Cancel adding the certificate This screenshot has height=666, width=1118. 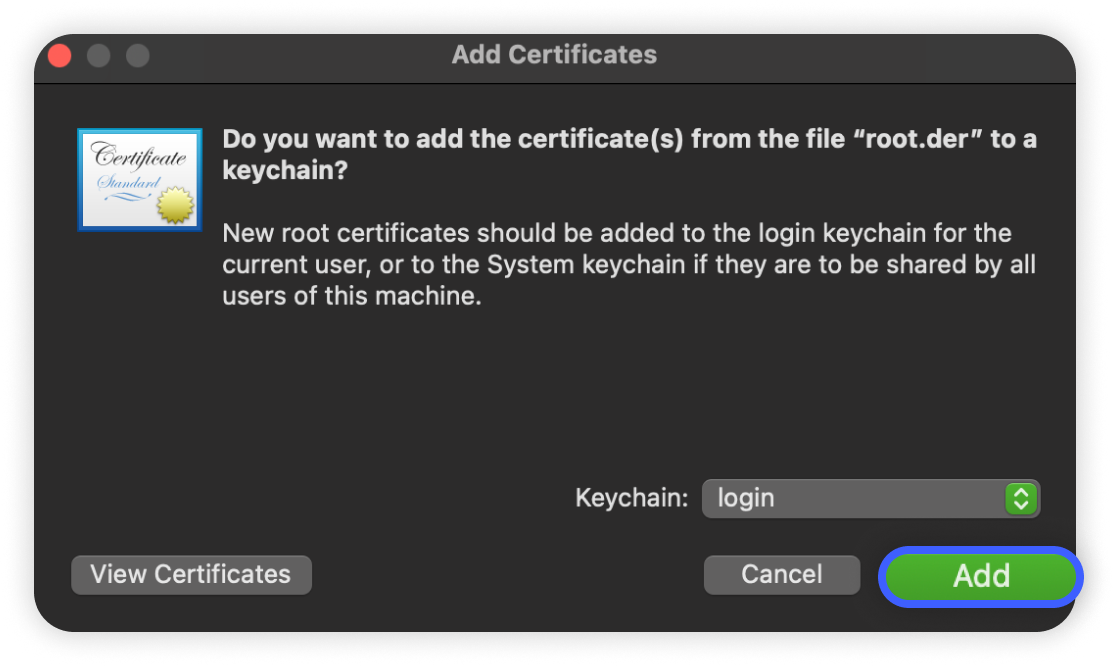pos(781,575)
